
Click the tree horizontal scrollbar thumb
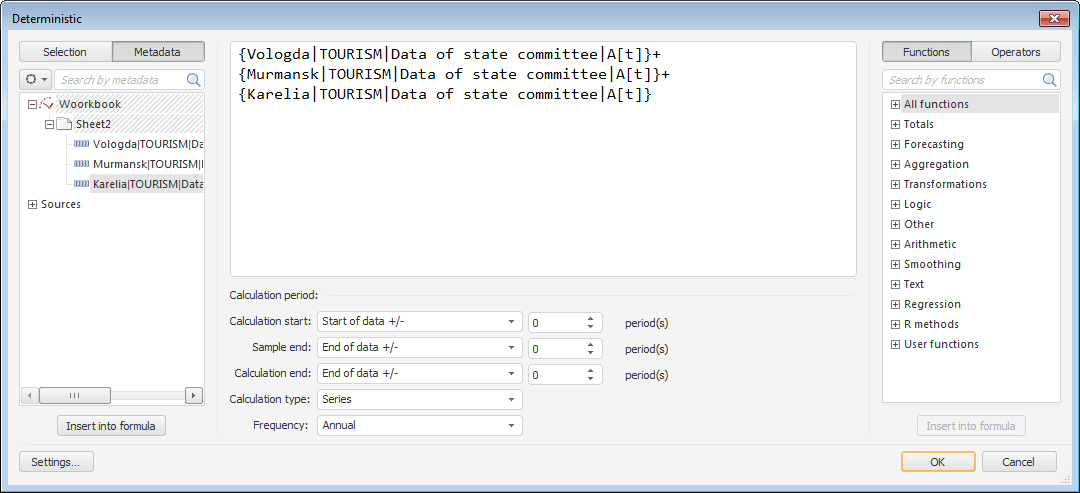pos(75,395)
